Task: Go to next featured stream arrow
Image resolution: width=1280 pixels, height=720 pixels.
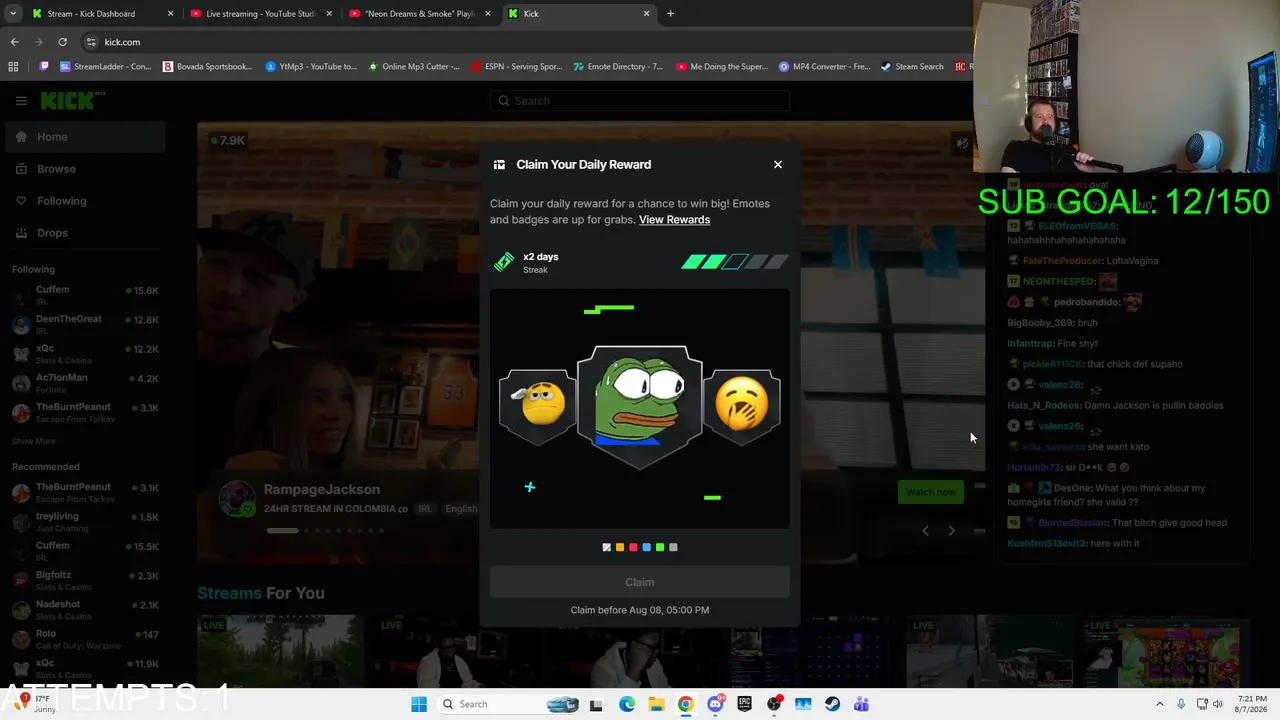Action: point(951,531)
